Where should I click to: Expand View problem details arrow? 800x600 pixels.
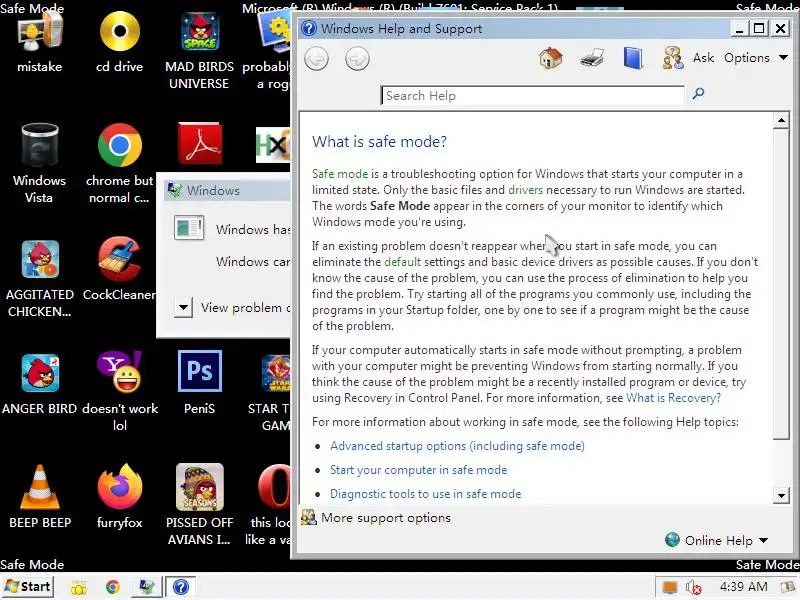click(183, 308)
